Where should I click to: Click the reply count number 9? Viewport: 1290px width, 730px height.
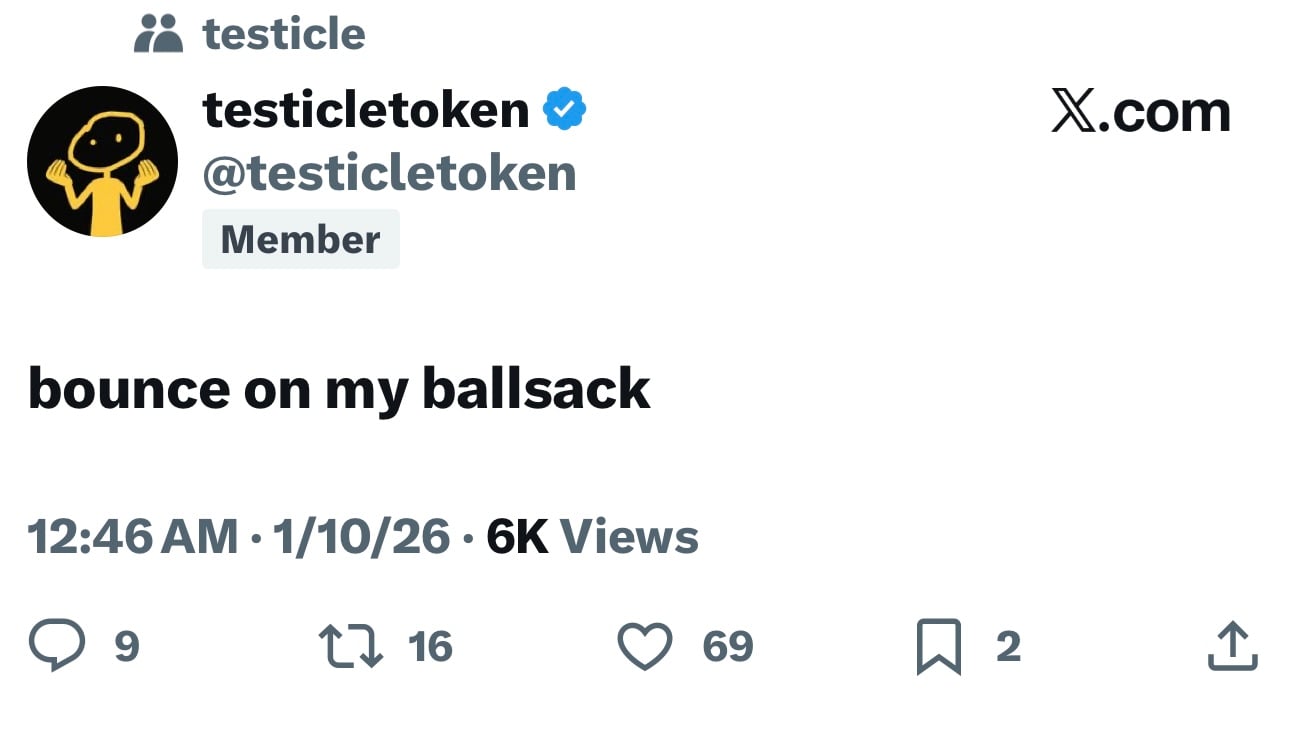pyautogui.click(x=127, y=647)
